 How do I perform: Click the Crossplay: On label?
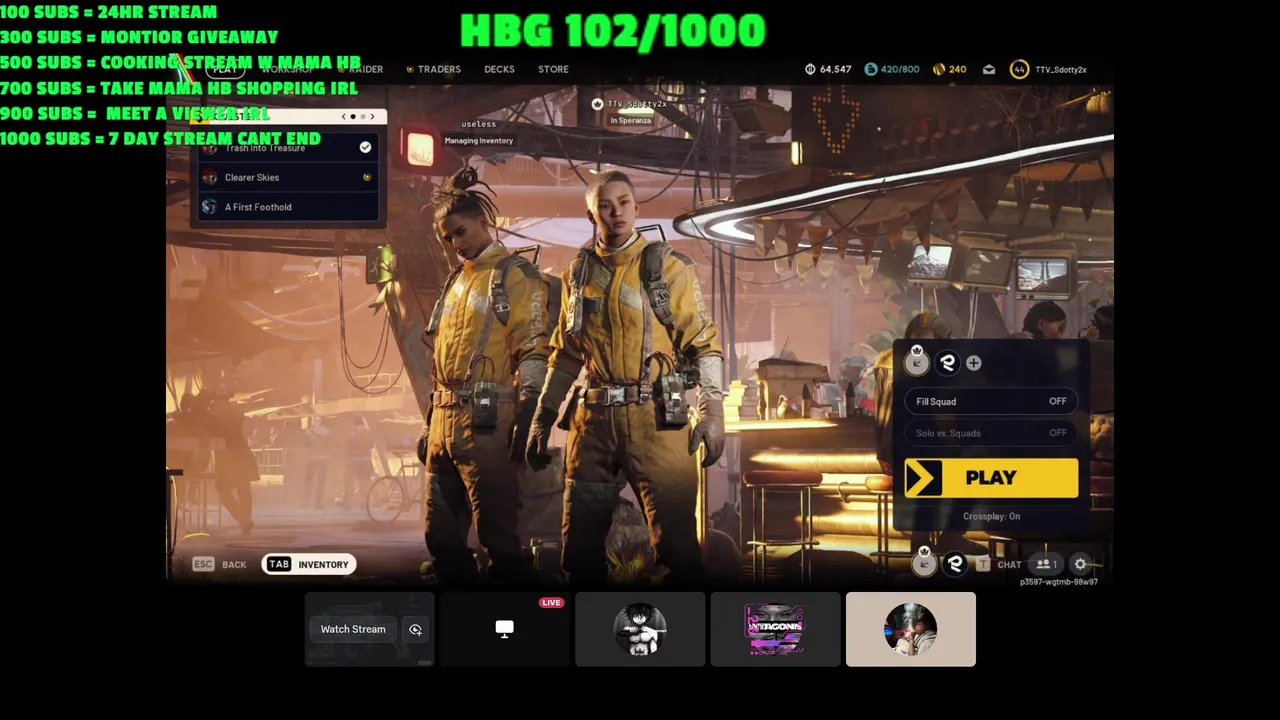(x=991, y=516)
